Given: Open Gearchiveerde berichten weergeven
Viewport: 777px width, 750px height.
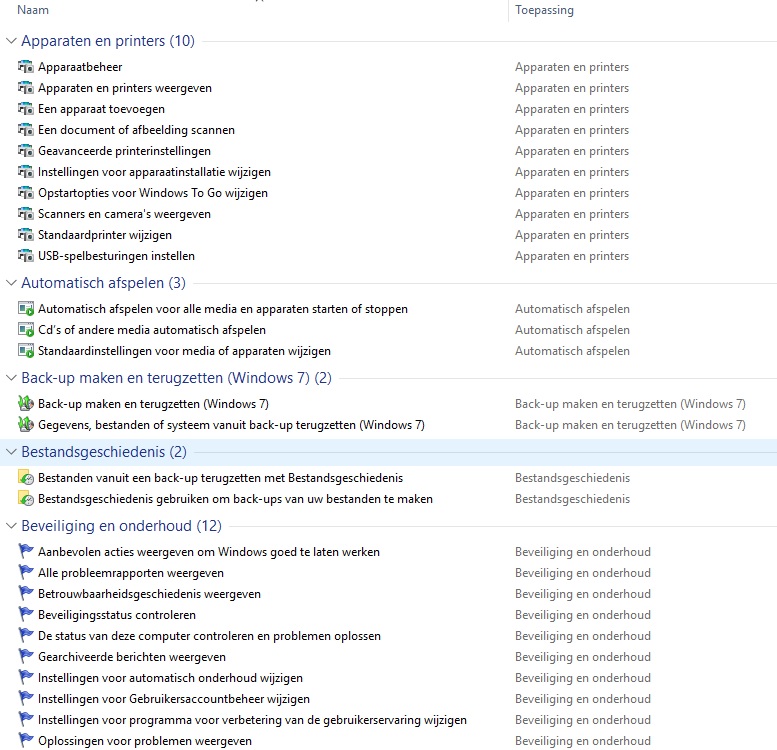Looking at the screenshot, I should tap(132, 656).
